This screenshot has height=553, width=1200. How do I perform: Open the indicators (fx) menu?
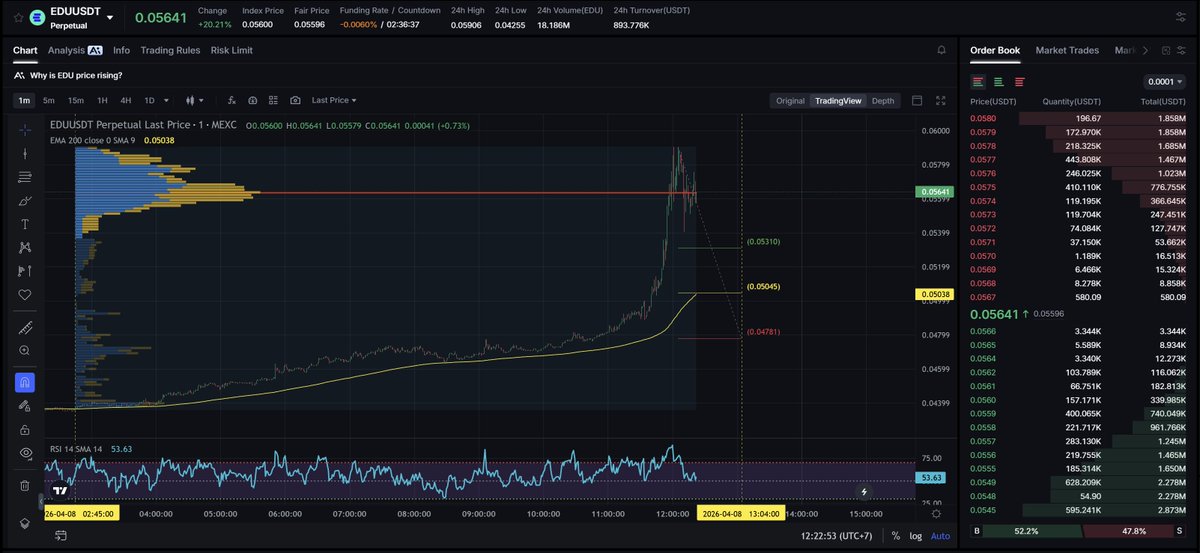click(231, 100)
